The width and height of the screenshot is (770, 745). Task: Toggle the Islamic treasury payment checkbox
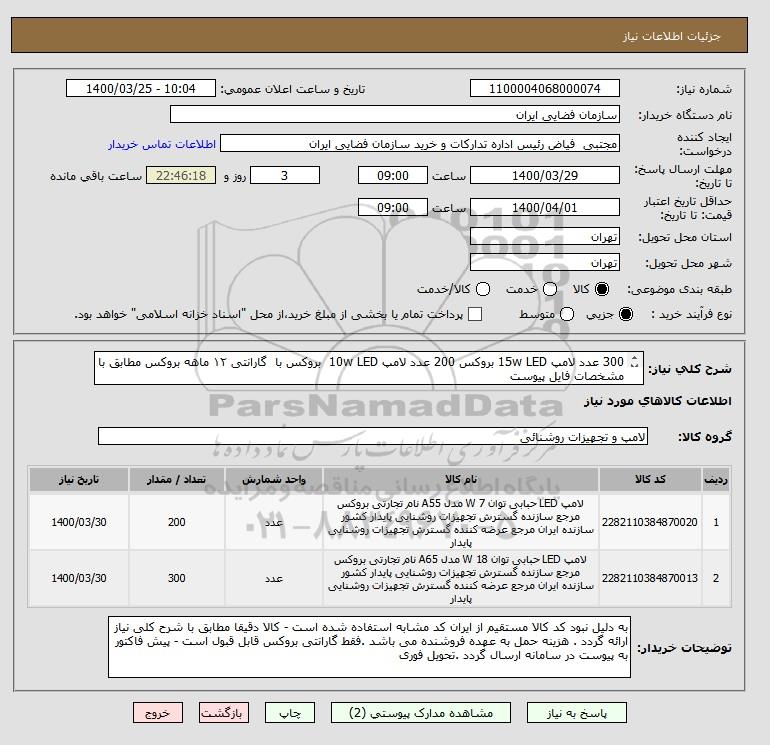[x=475, y=314]
